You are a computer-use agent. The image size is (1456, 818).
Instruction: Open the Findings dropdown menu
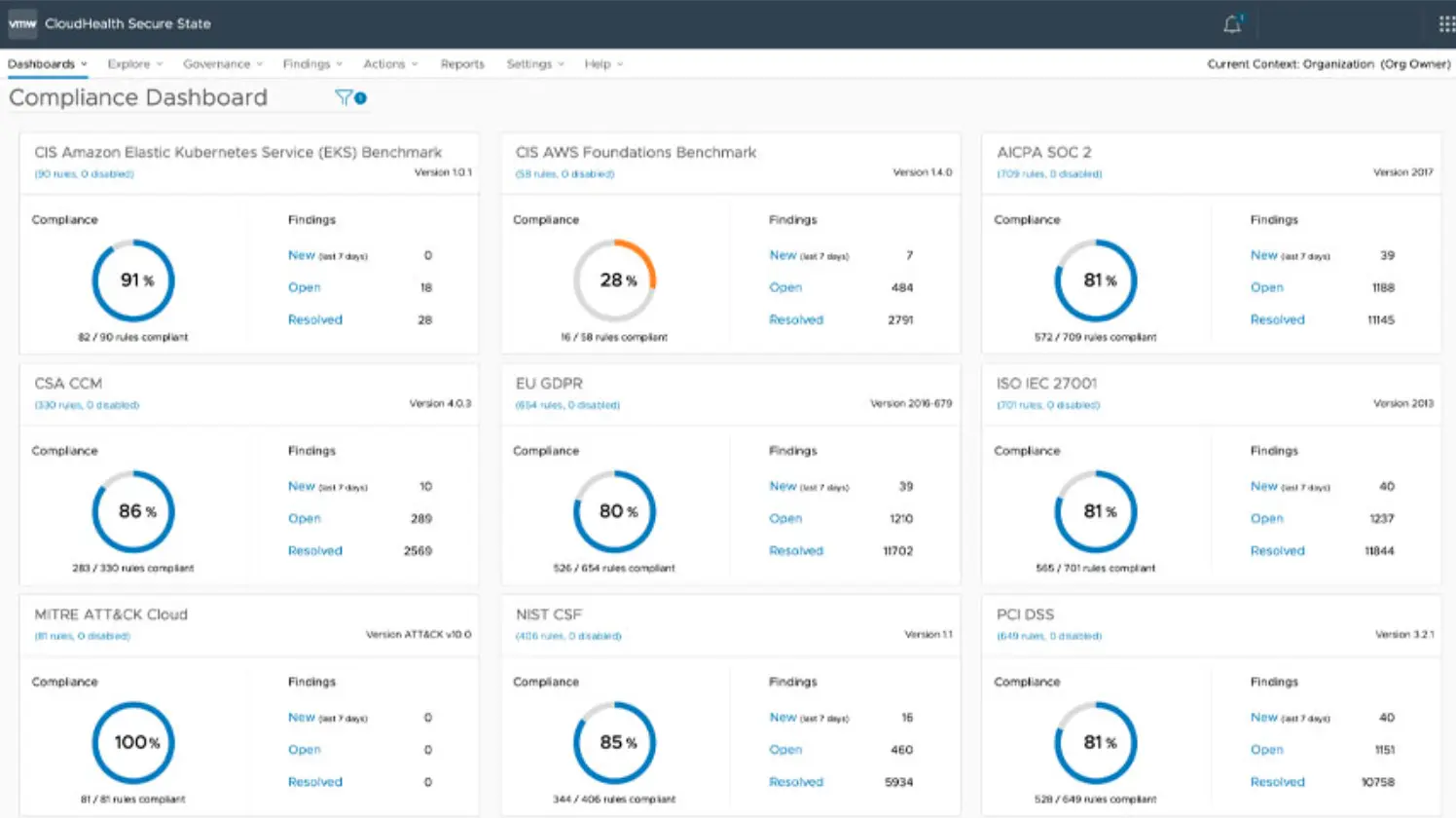pyautogui.click(x=312, y=64)
